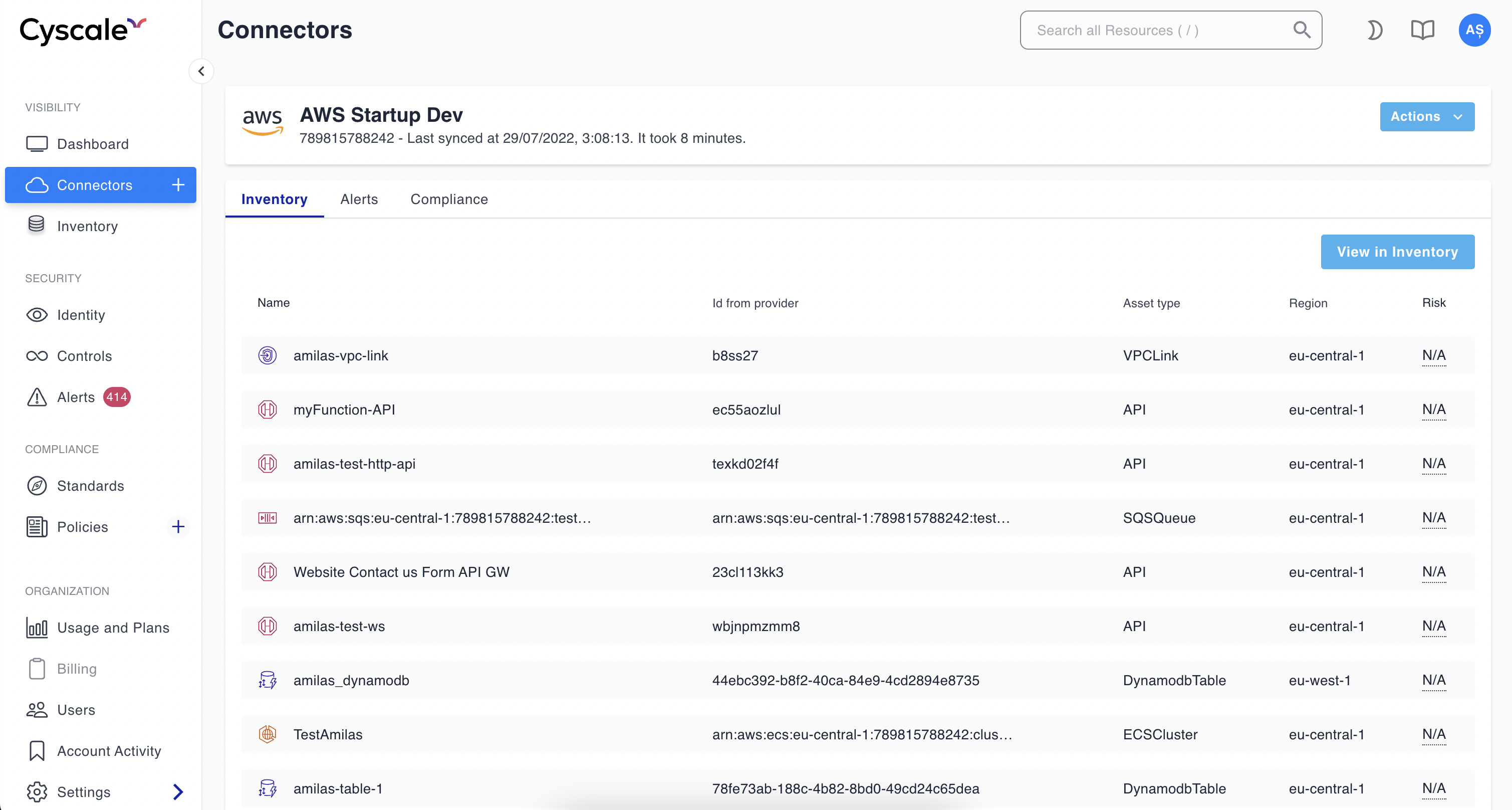Screen dimensions: 1512x810
Task: Click the API icon for myFunction-API
Action: coord(266,409)
